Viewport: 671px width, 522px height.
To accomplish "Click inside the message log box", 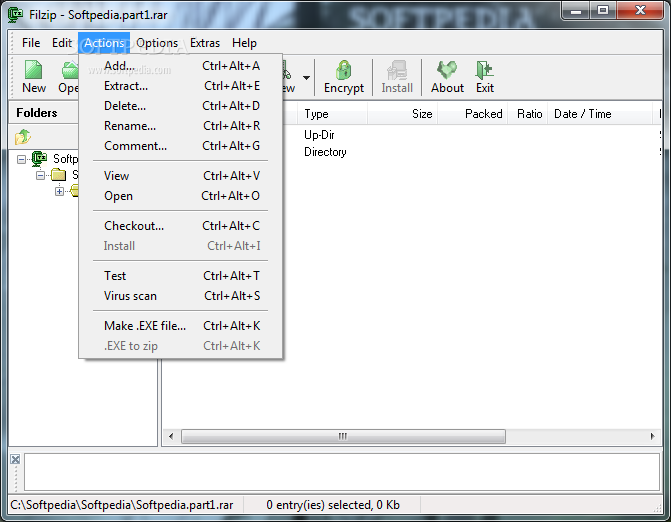I will (x=342, y=472).
